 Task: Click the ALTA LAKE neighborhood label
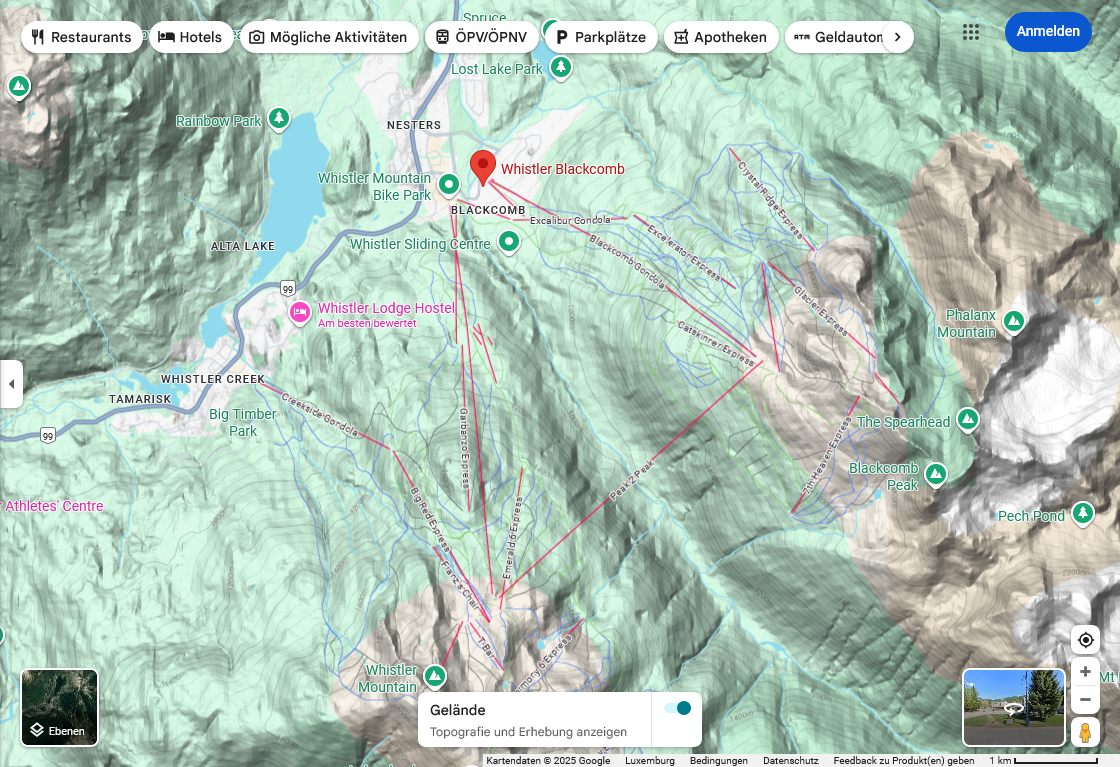coord(243,246)
